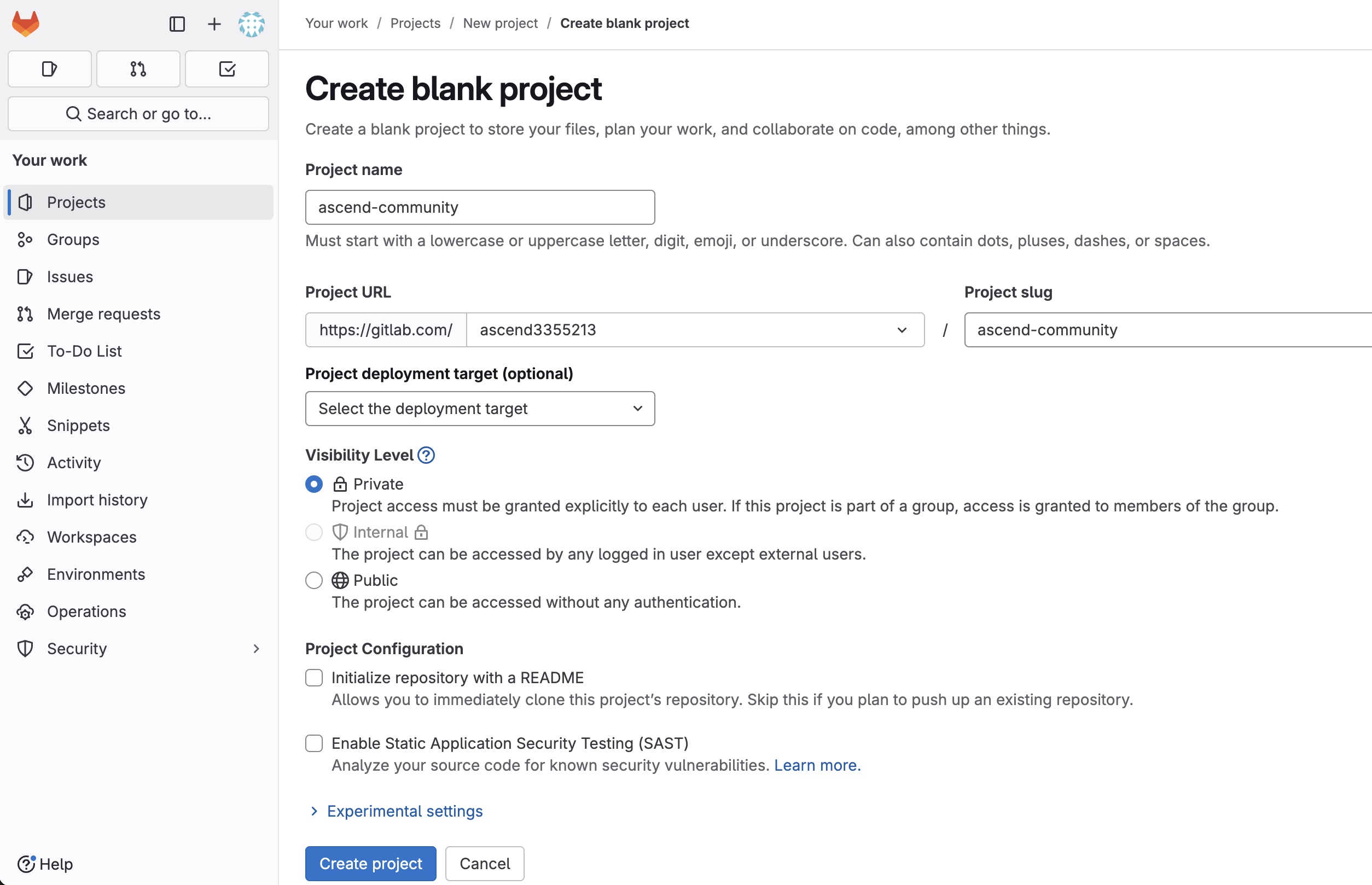Click the plus create new icon

click(x=214, y=24)
